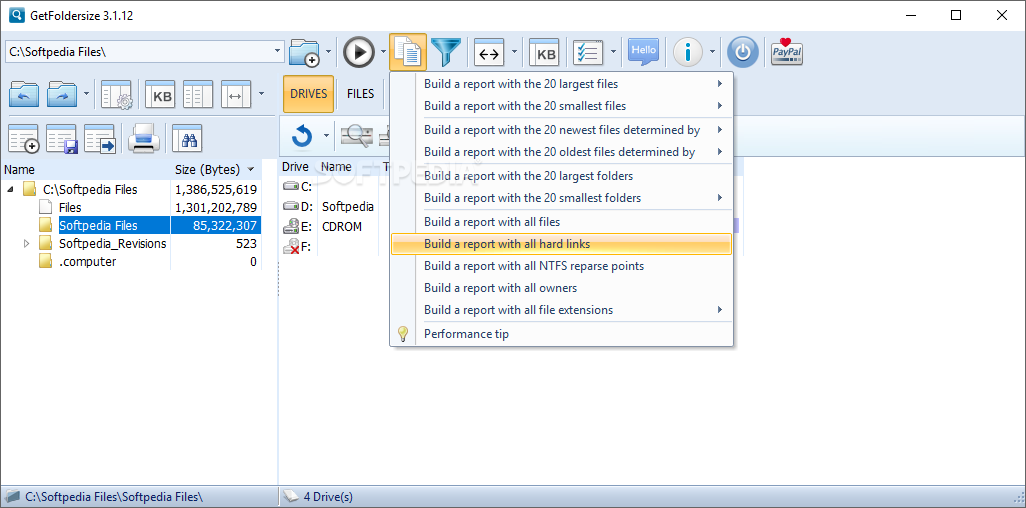This screenshot has height=508, width=1026.
Task: Choose Build a report with 20 largest files
Action: (561, 84)
